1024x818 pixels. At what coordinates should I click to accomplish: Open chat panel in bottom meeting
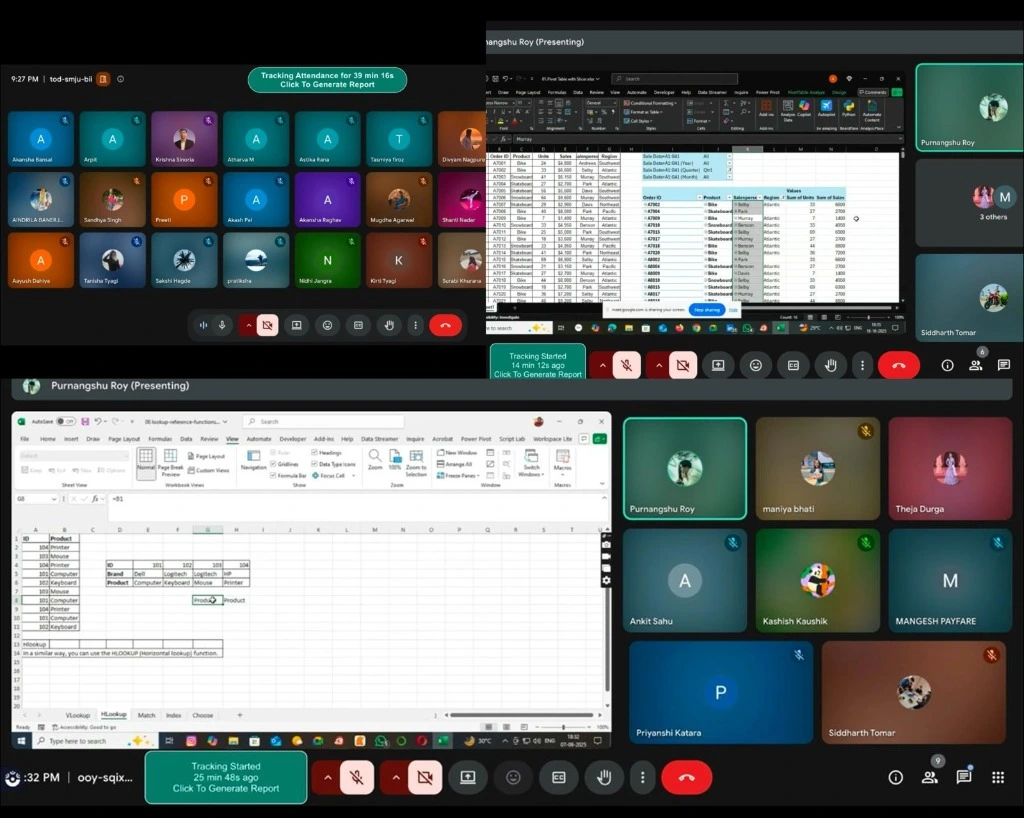tap(963, 778)
